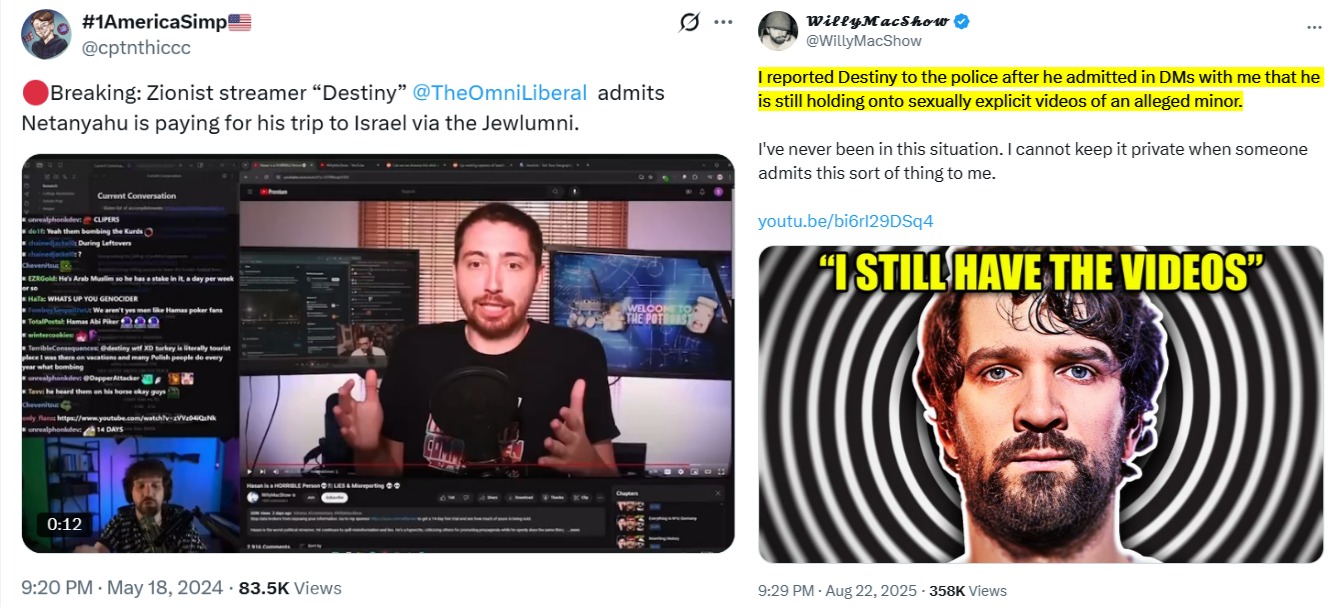Click the WillyMacShow profile avatar
Image resolution: width=1335 pixels, height=607 pixels.
[777, 31]
